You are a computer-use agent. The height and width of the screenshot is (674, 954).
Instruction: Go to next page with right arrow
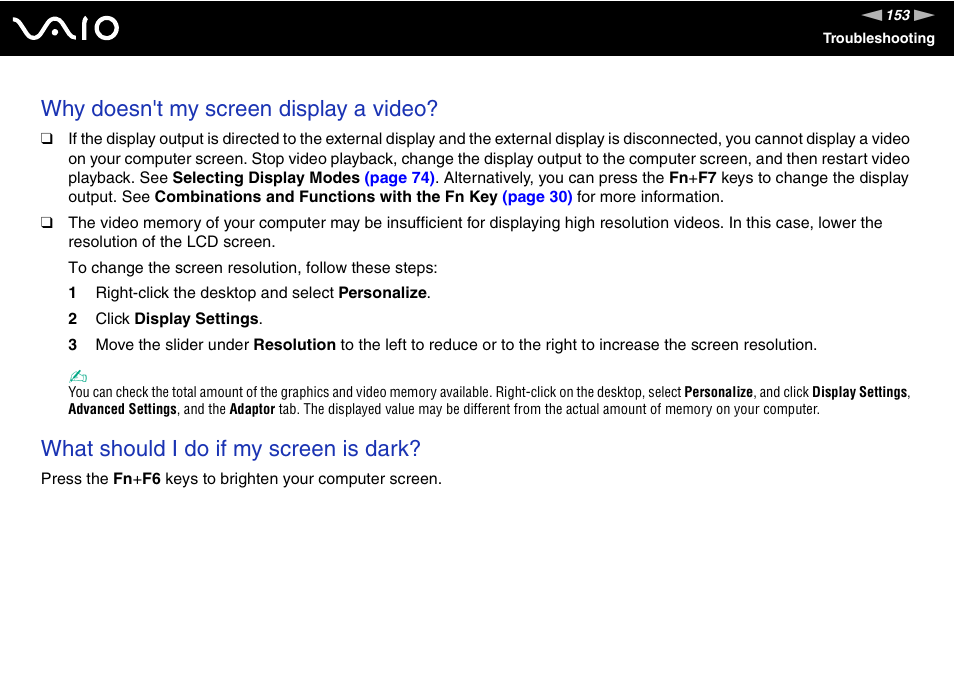click(924, 15)
